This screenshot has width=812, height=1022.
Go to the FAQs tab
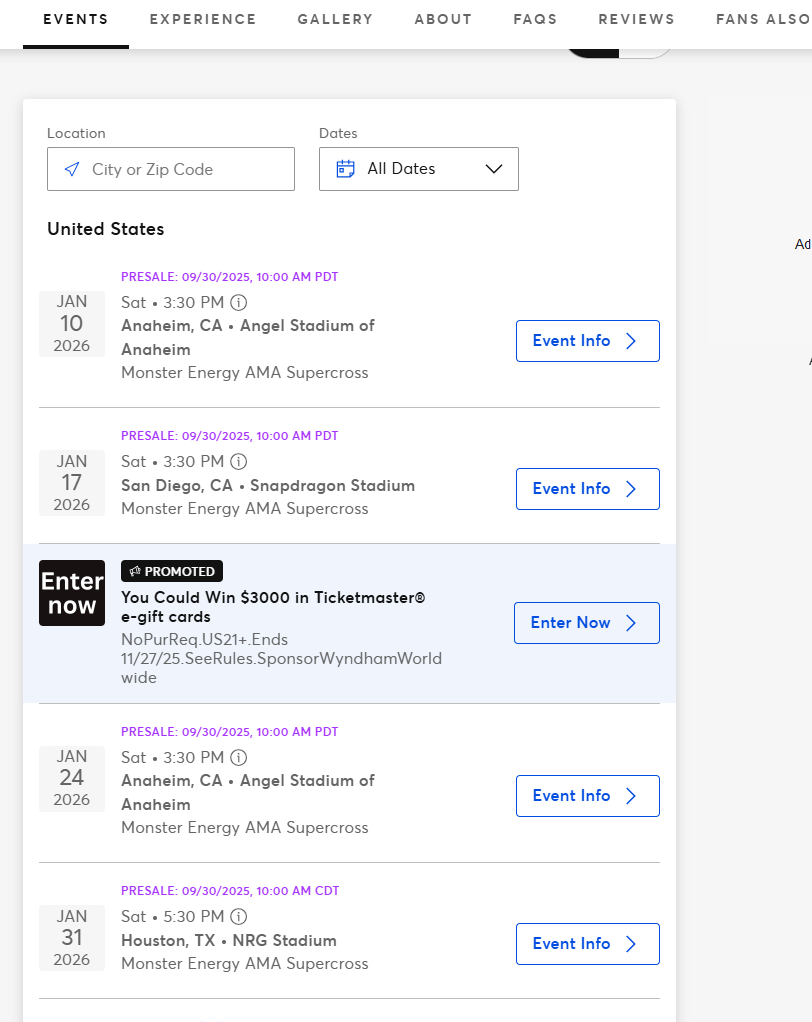[535, 19]
